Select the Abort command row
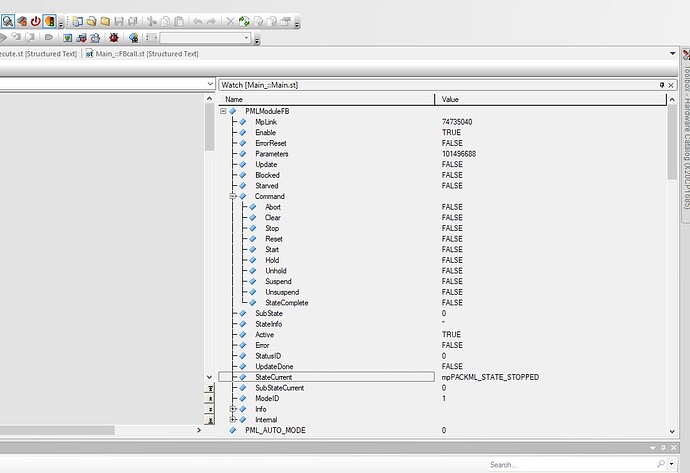Image resolution: width=690 pixels, height=473 pixels. pos(273,207)
